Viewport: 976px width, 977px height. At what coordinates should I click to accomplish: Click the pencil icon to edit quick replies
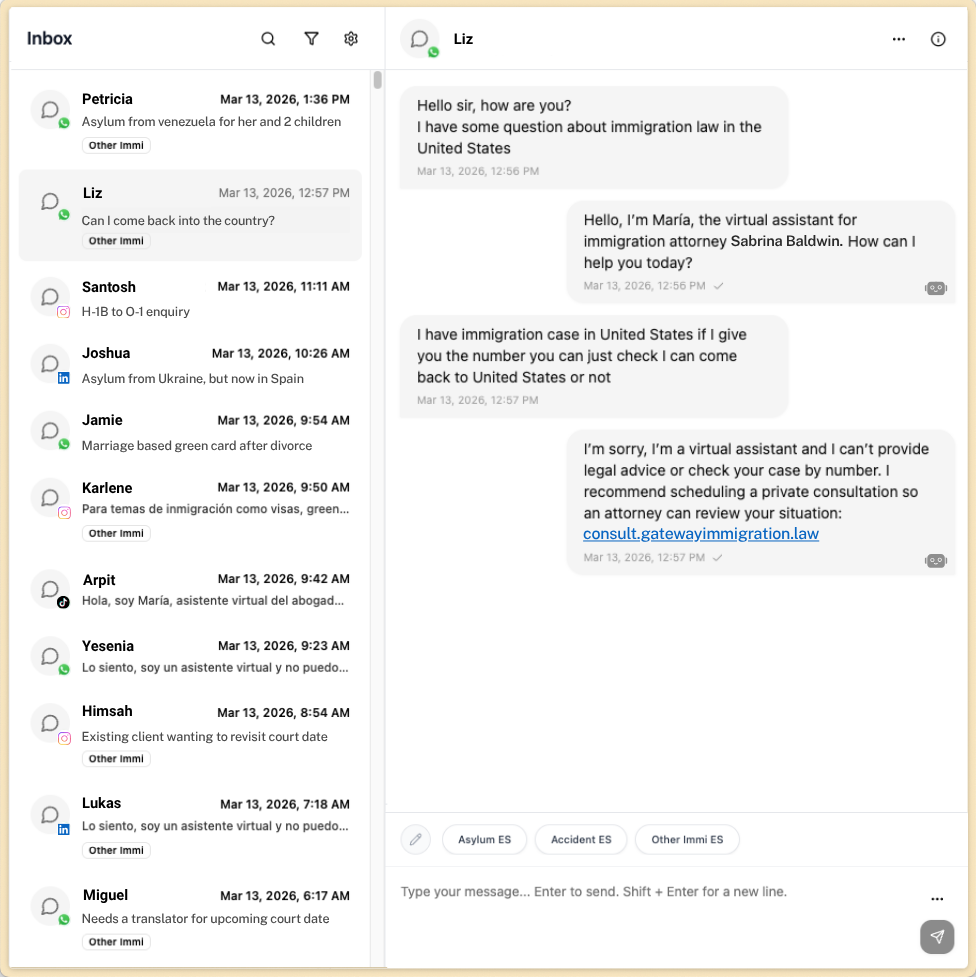(x=415, y=839)
